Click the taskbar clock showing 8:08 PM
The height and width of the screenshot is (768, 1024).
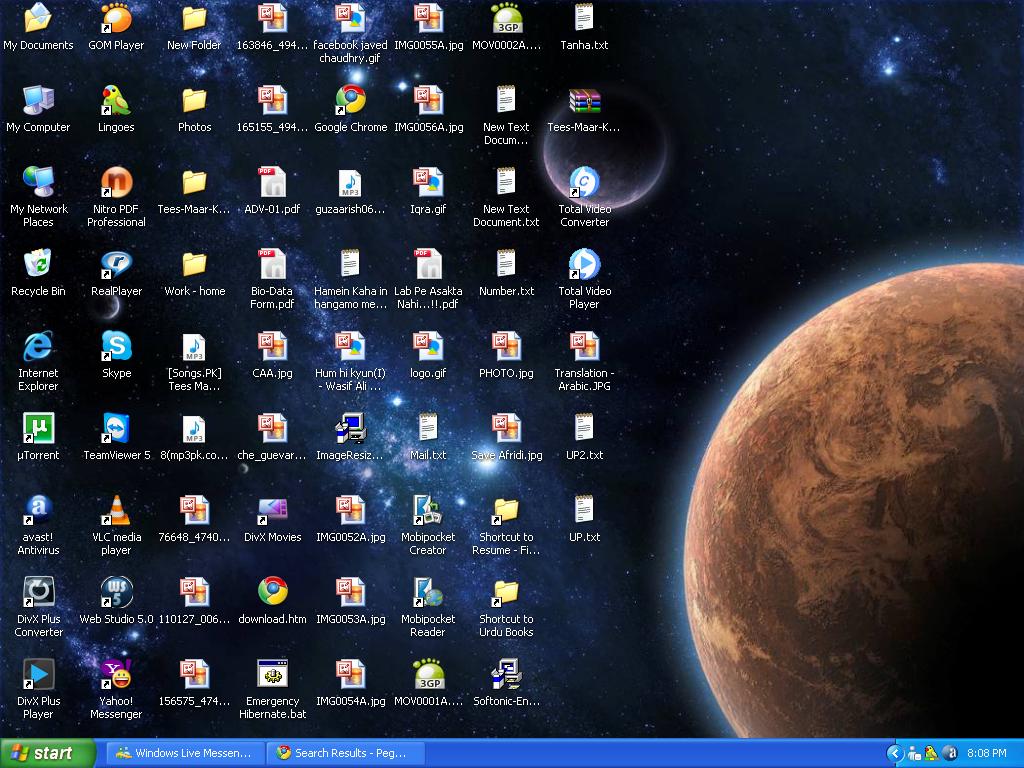pos(986,753)
